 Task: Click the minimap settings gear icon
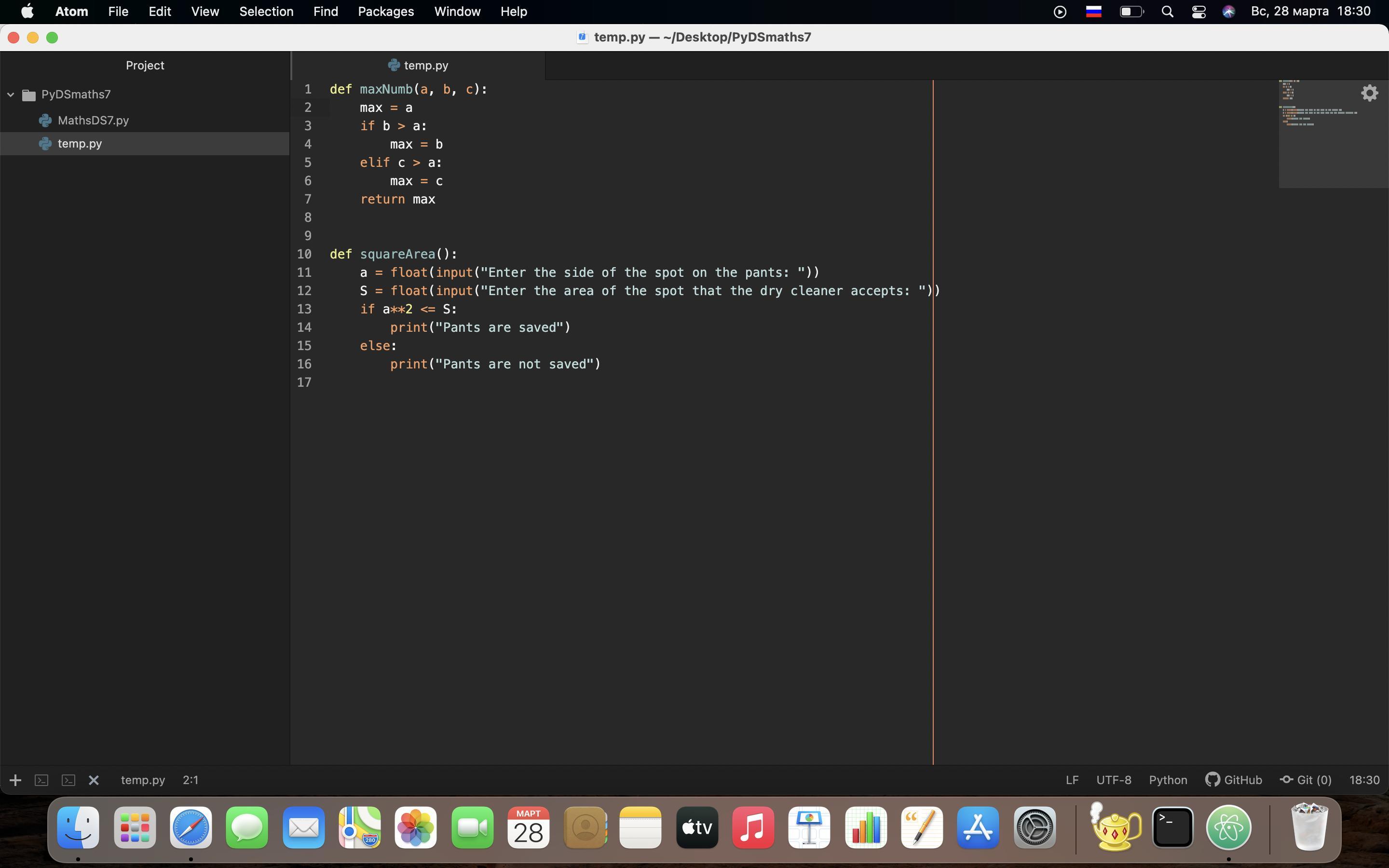(1370, 93)
